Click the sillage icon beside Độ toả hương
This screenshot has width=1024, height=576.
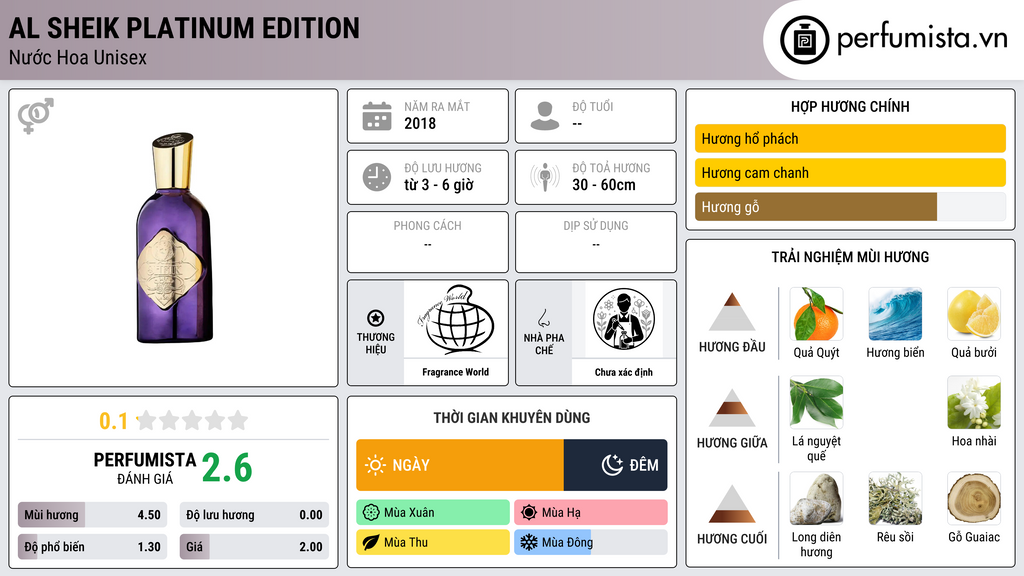pos(545,177)
